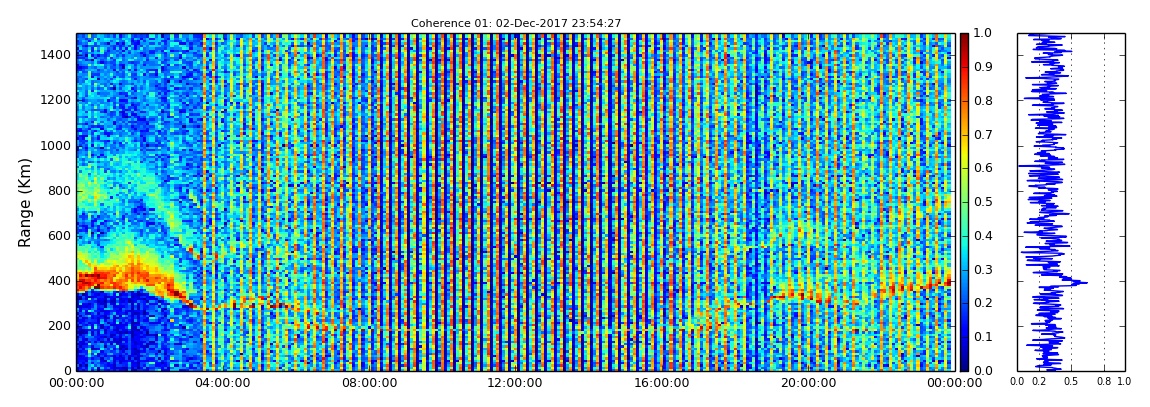Click the green middle of the colorbar
The height and width of the screenshot is (407, 1150).
(x=964, y=202)
